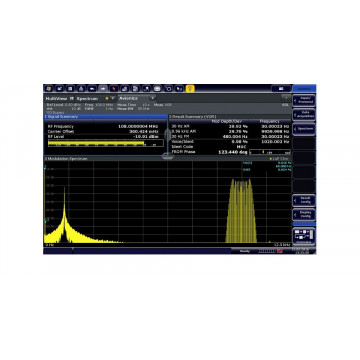Select the orange pointer selection icon

(x=114, y=89)
